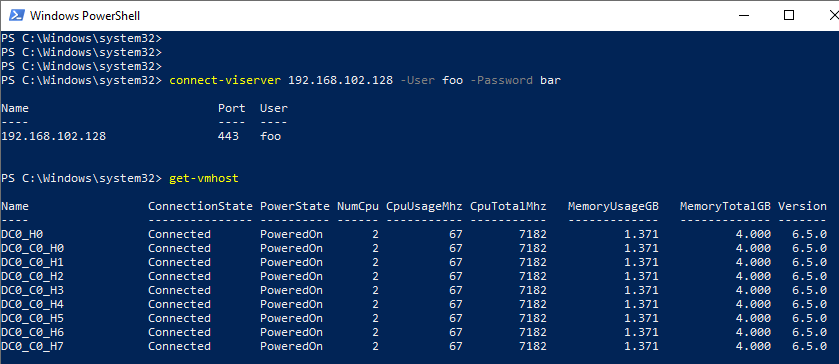This screenshot has height=364, width=839.
Task: Click the host name DC0_C0_H7
Action: coord(33,346)
